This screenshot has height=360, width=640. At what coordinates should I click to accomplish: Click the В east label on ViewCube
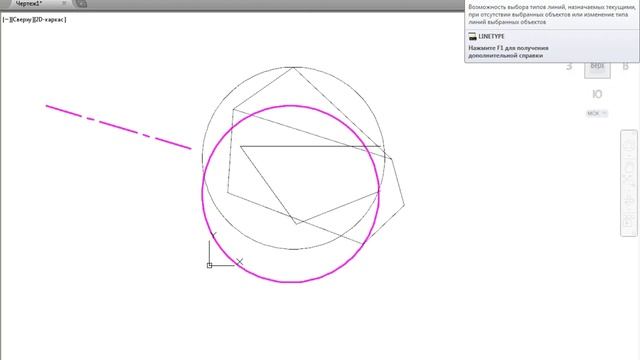[x=625, y=66]
